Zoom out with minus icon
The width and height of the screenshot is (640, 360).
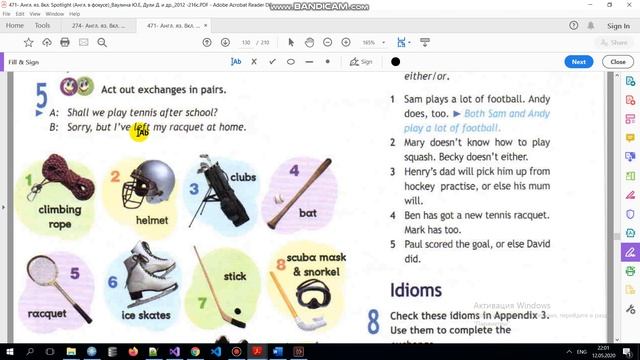(327, 42)
